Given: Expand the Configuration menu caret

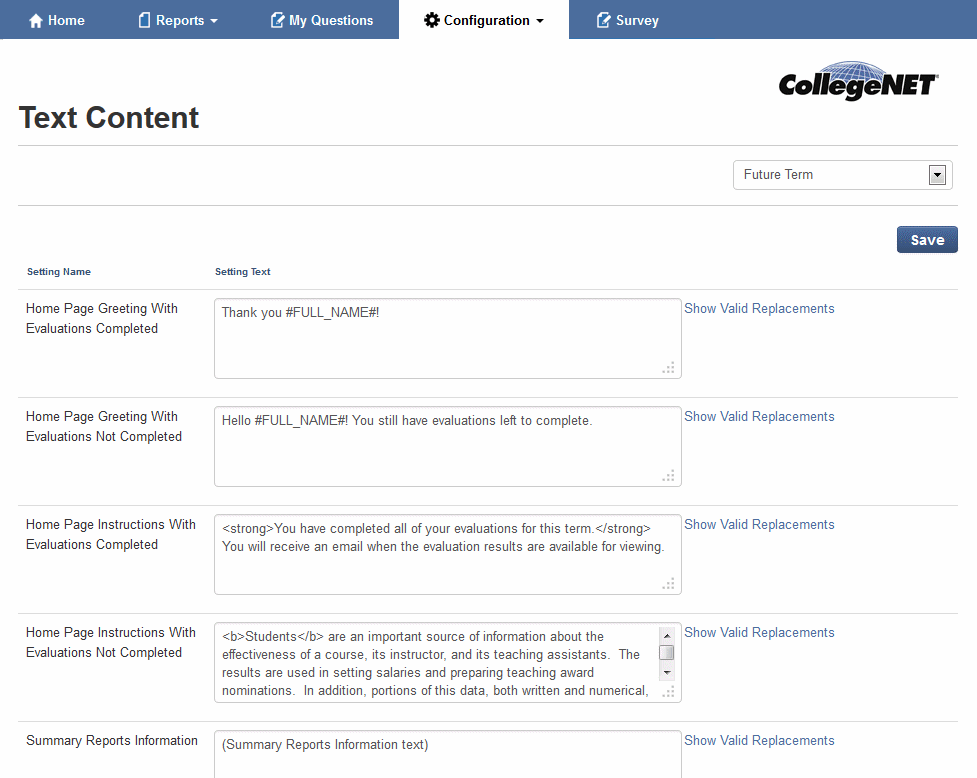Looking at the screenshot, I should (x=540, y=22).
